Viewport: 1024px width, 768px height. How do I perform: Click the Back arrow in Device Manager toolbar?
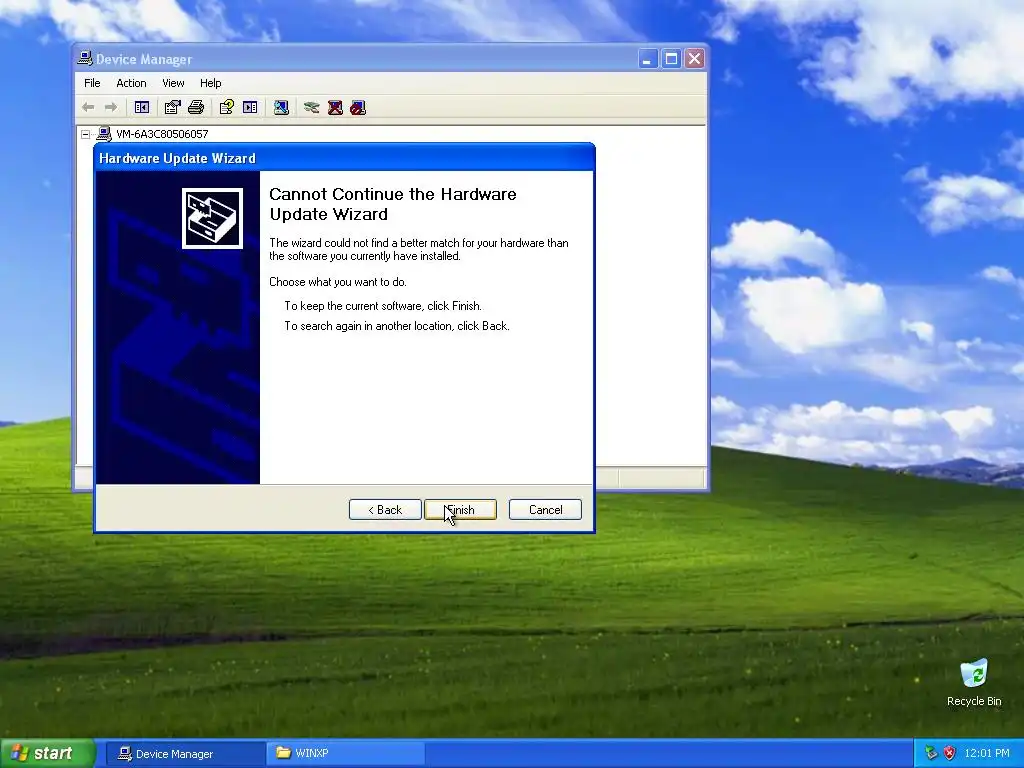click(88, 107)
